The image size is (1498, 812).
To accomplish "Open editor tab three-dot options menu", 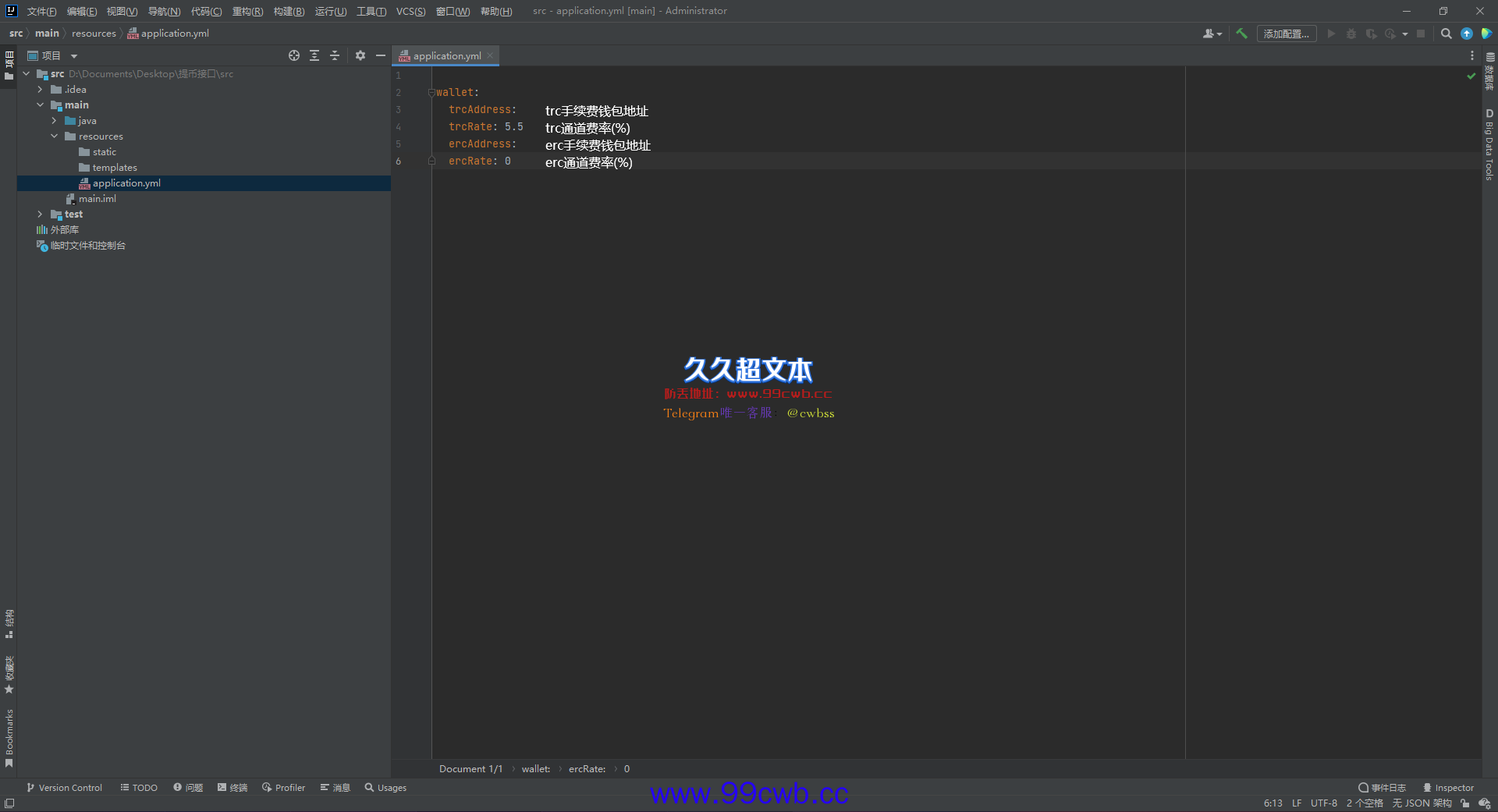I will click(x=1472, y=55).
